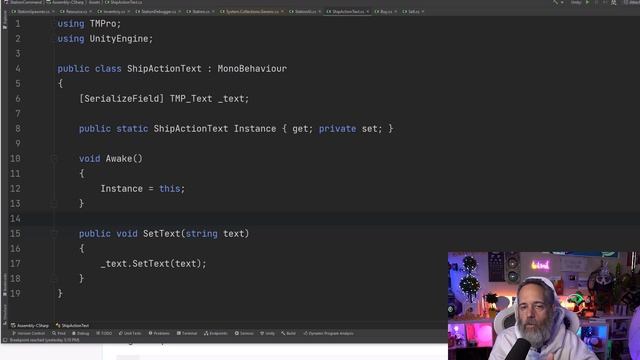This screenshot has width=640, height=360.
Task: Open the Terminal tool window
Action: click(x=187, y=333)
